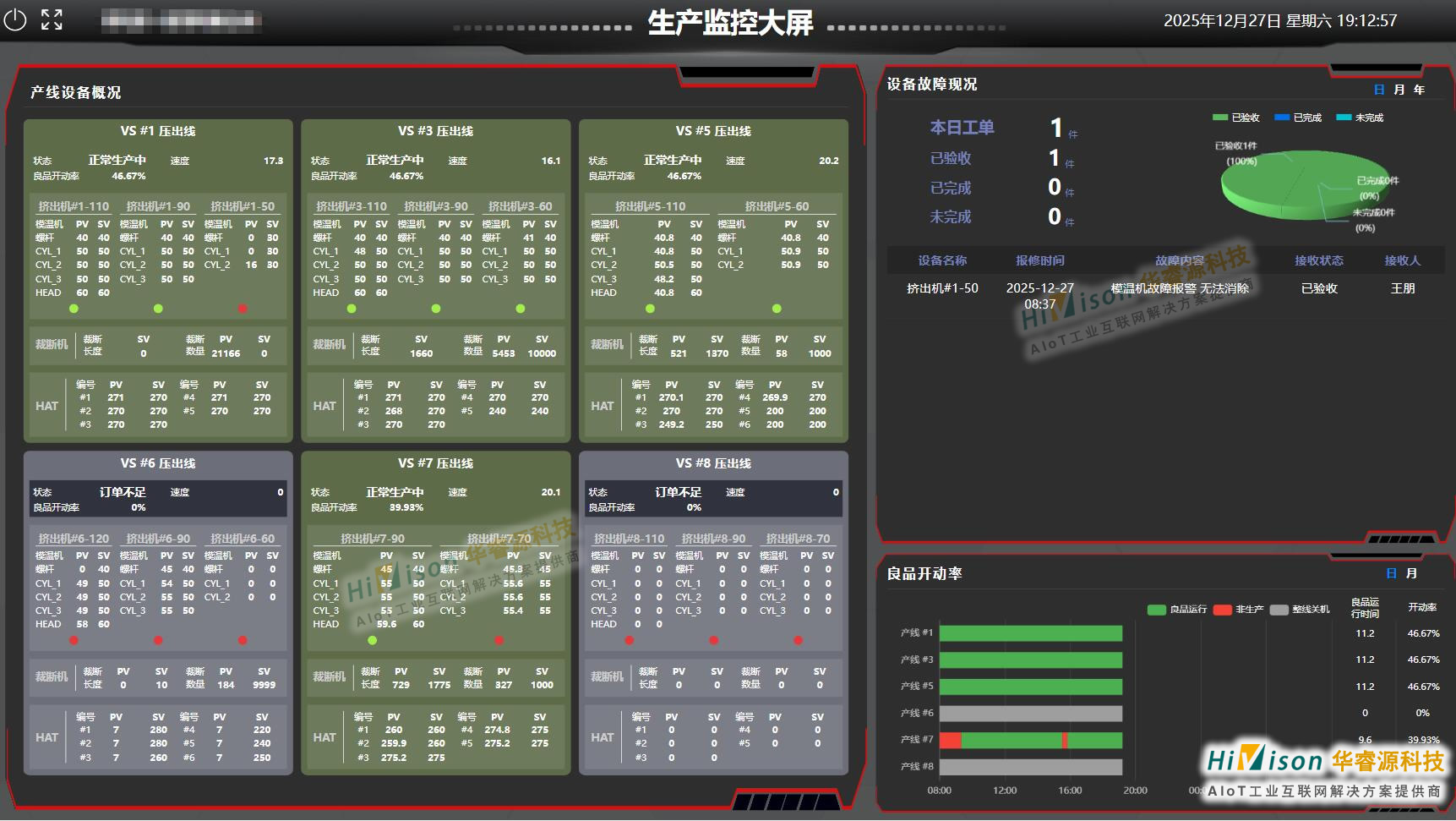Click red status dot under 挤出机#7-70
The image size is (1456, 821).
499,640
